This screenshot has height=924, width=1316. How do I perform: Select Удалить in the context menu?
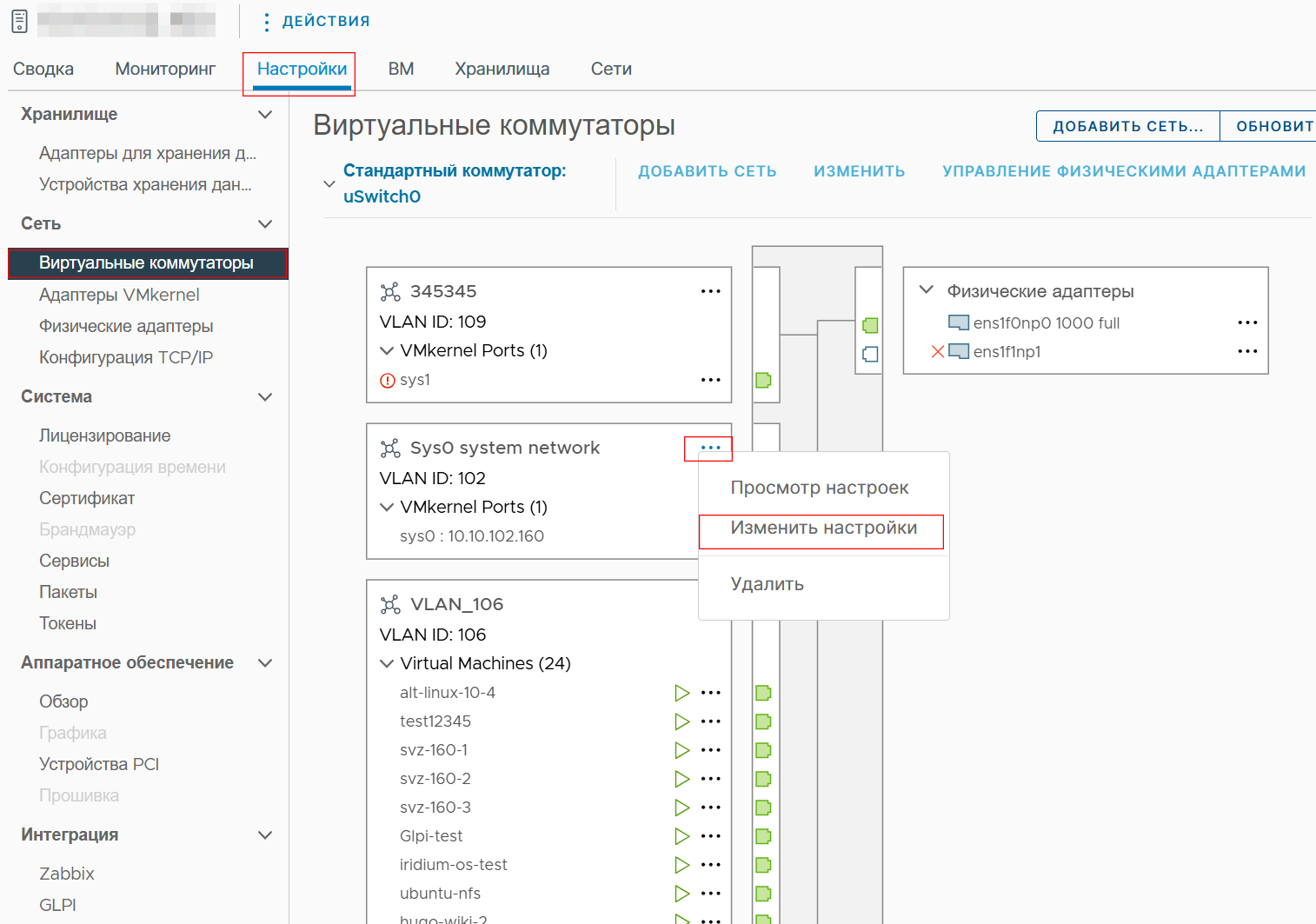767,584
